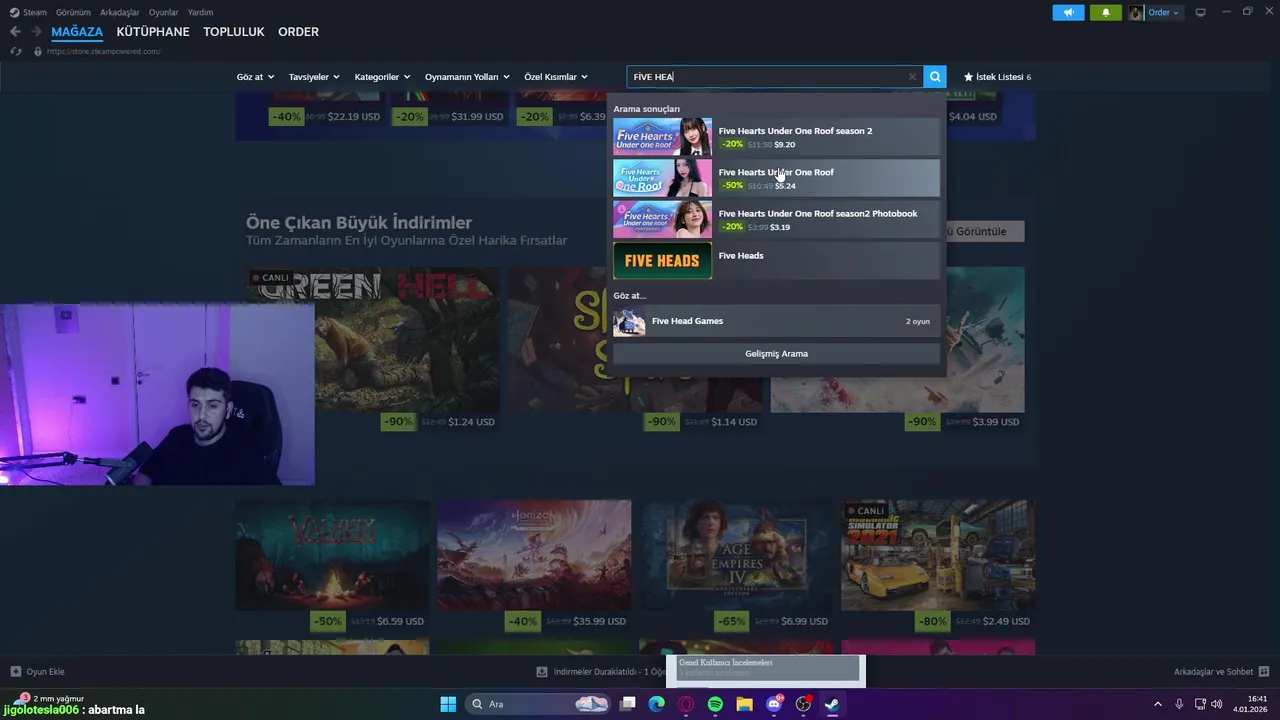The image size is (1280, 720).
Task: Open the Görünüm menu
Action: point(73,12)
